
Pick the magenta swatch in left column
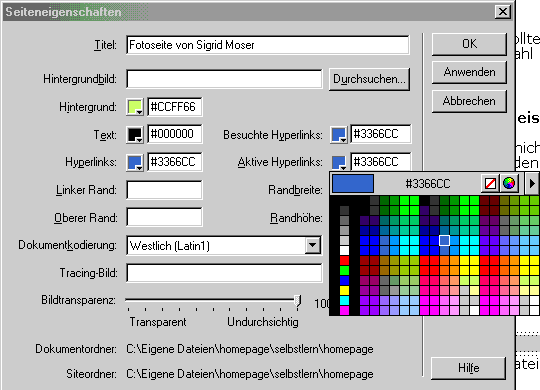344,310
